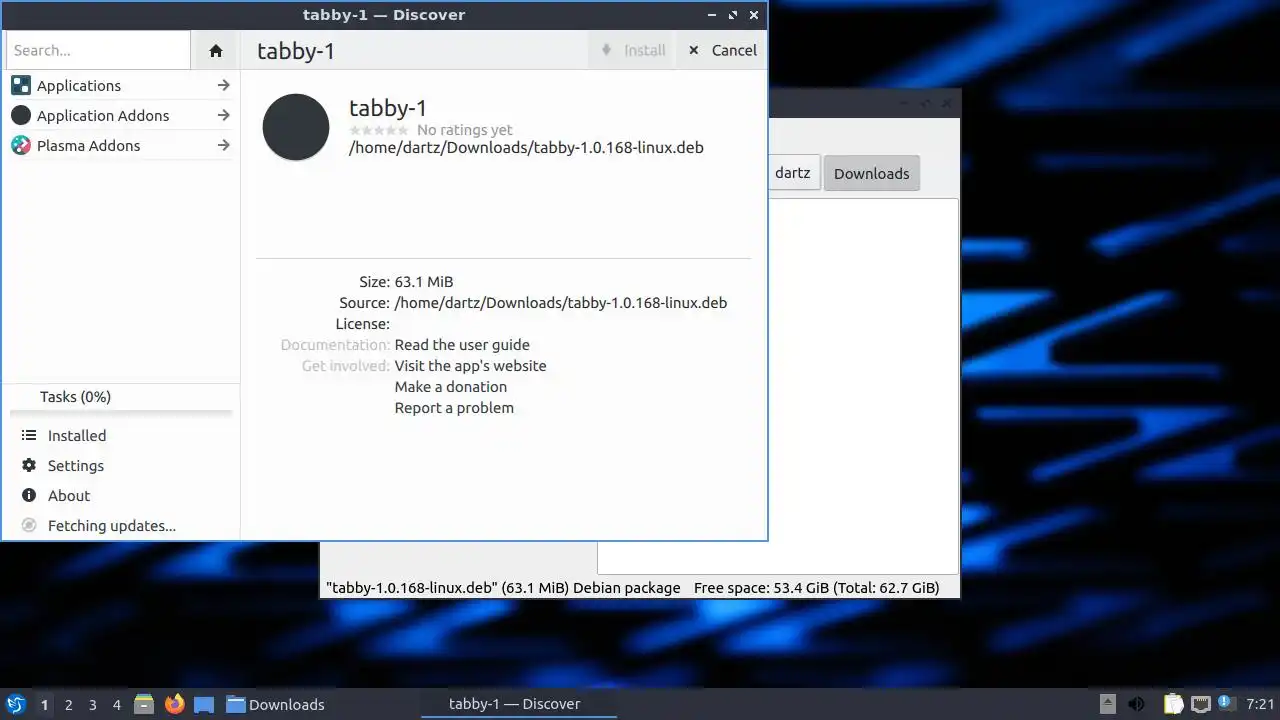Open Visit the app's website link

pyautogui.click(x=470, y=365)
